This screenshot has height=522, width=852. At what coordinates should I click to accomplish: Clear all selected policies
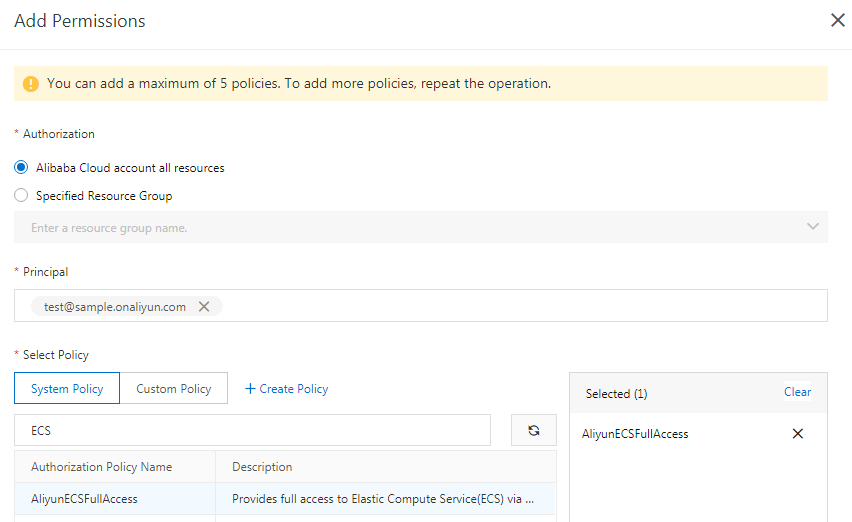(x=797, y=392)
